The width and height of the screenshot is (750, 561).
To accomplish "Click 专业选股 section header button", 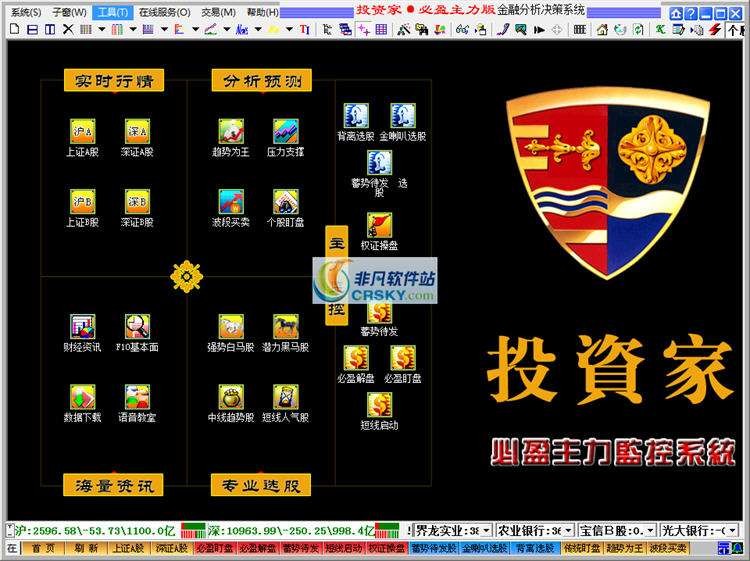I will (261, 485).
